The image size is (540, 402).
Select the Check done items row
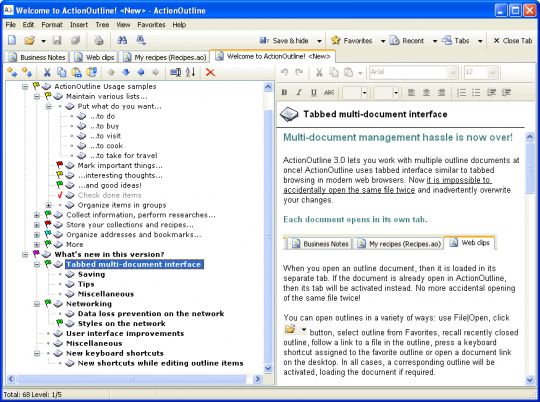point(110,195)
